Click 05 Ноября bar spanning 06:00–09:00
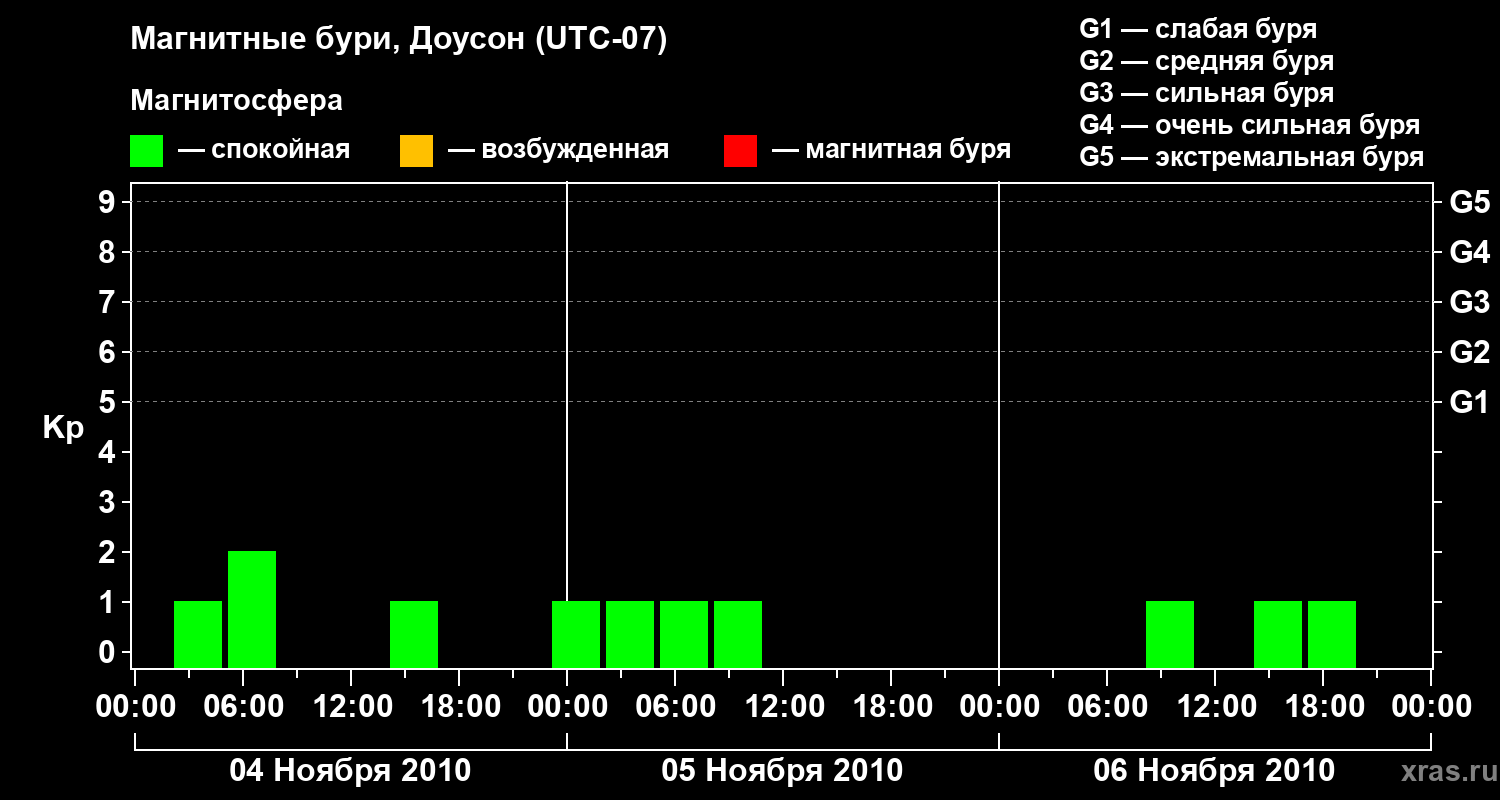Viewport: 1500px width, 800px height. click(684, 634)
